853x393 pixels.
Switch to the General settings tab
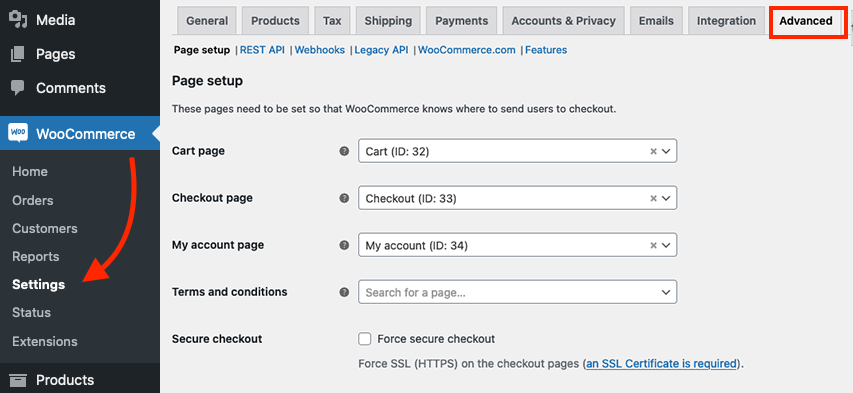[207, 21]
